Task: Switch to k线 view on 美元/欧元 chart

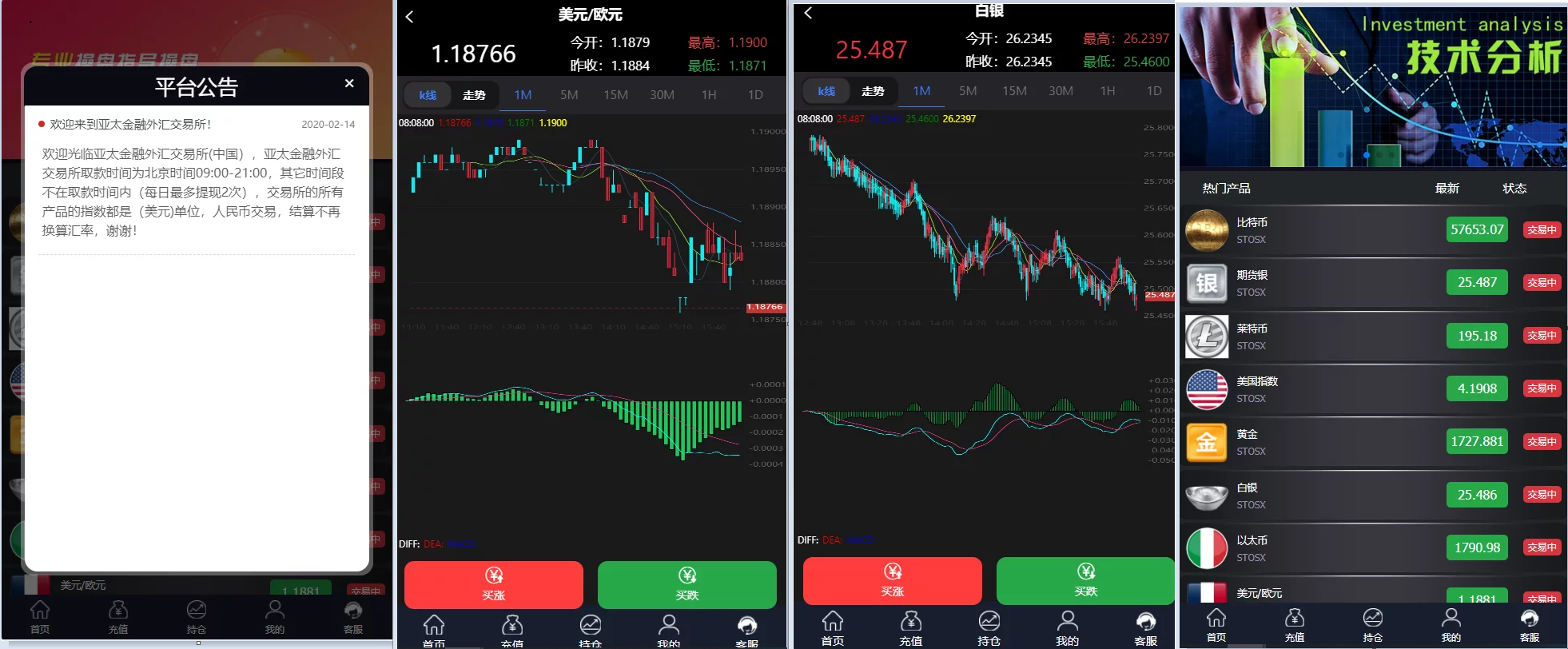Action: (x=428, y=95)
